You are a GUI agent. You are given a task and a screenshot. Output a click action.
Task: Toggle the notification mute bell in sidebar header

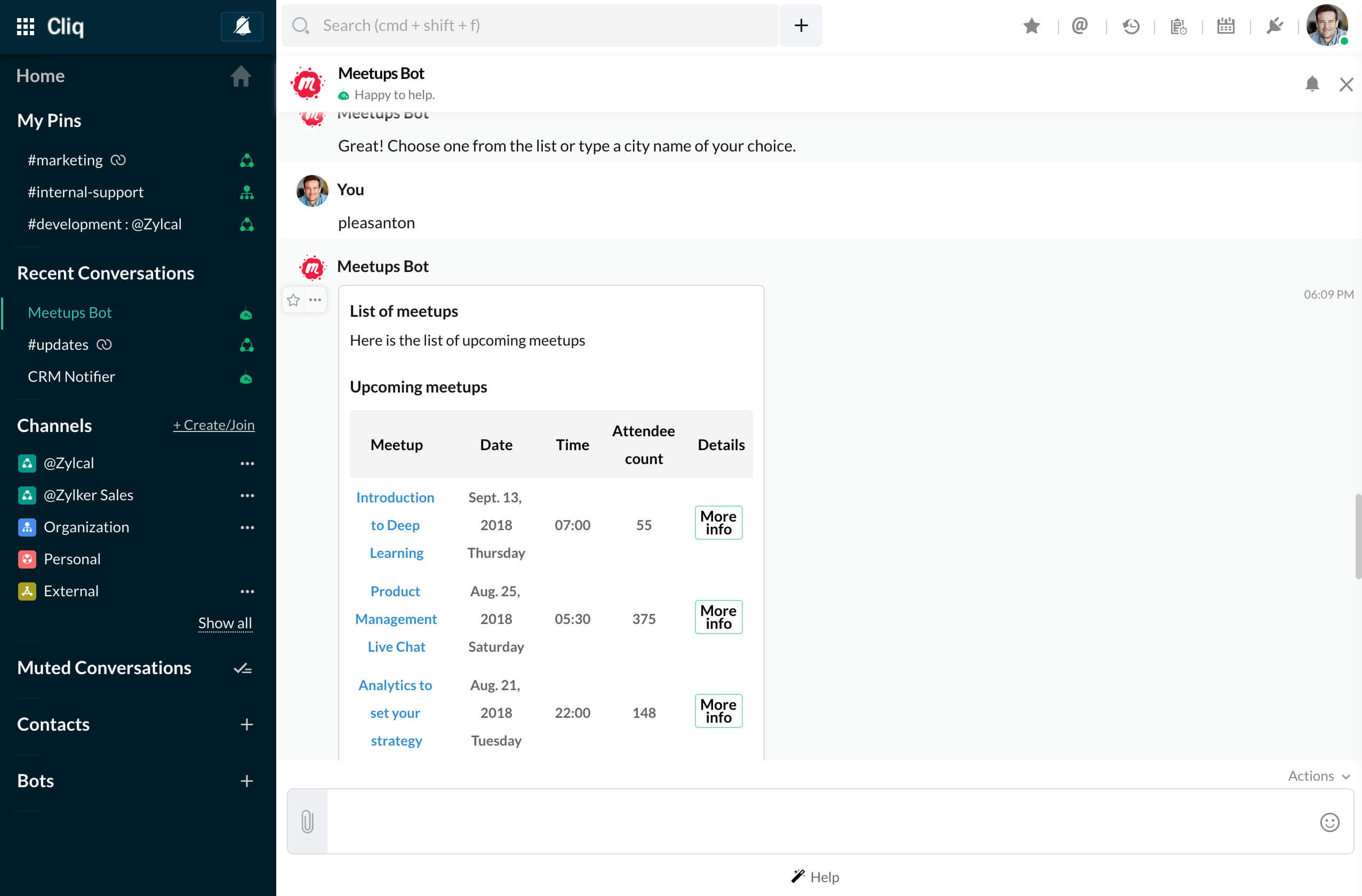pyautogui.click(x=242, y=26)
